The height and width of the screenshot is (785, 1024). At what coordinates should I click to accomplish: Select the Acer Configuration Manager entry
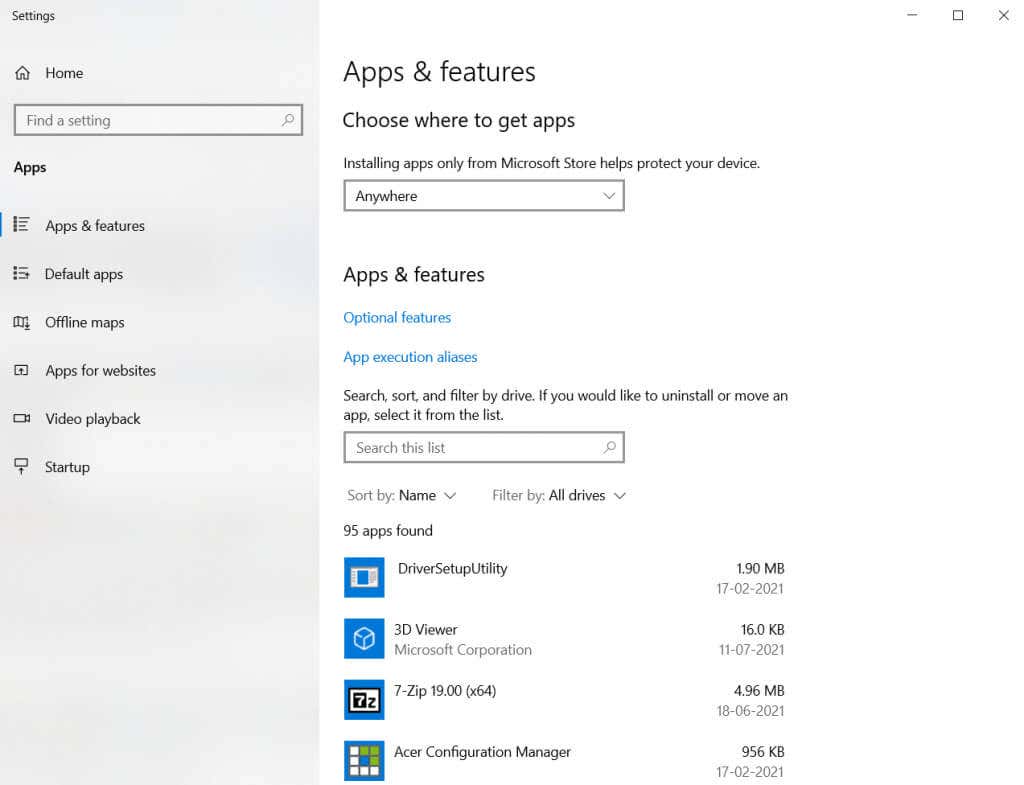pos(482,752)
